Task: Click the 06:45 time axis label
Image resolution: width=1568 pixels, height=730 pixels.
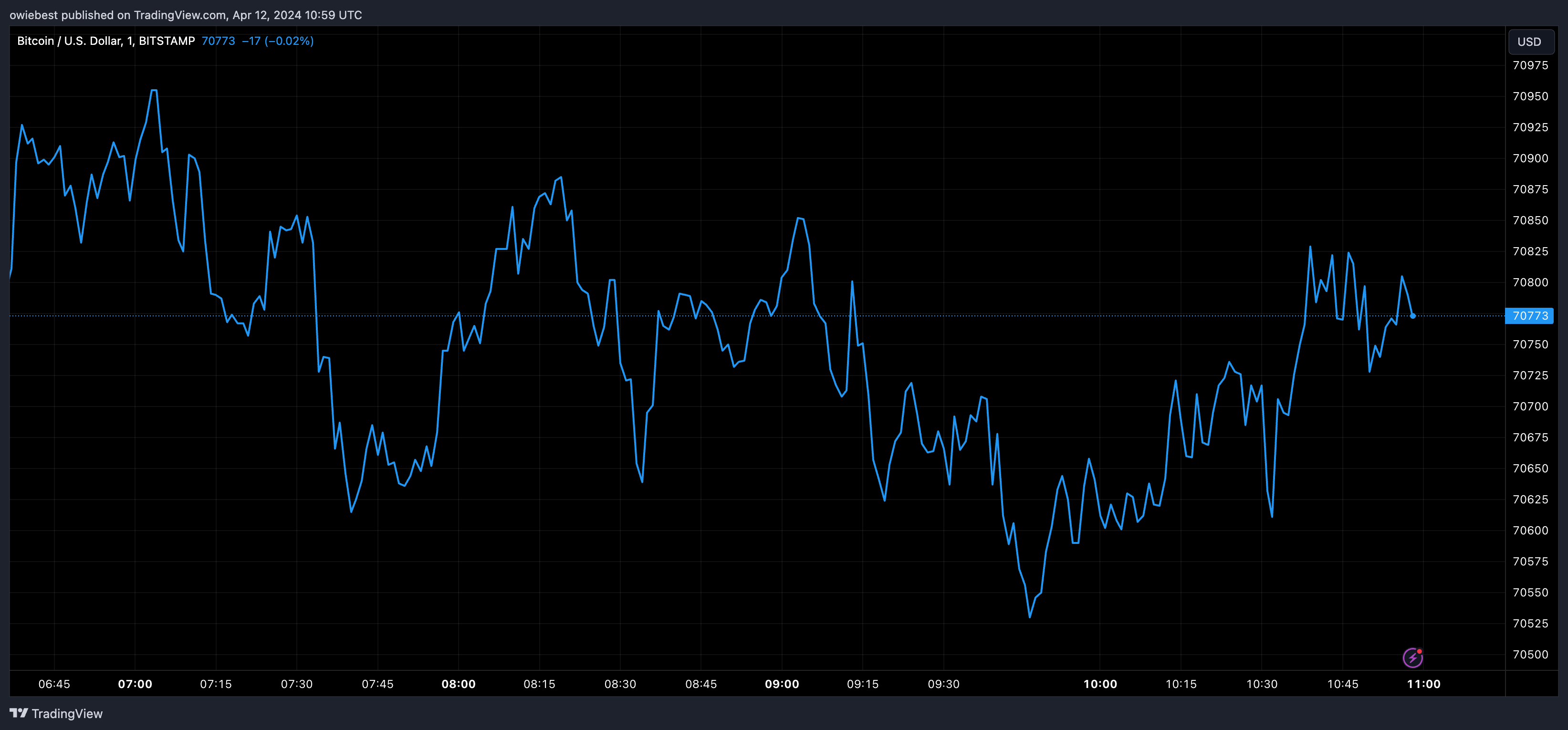Action: pyautogui.click(x=54, y=684)
